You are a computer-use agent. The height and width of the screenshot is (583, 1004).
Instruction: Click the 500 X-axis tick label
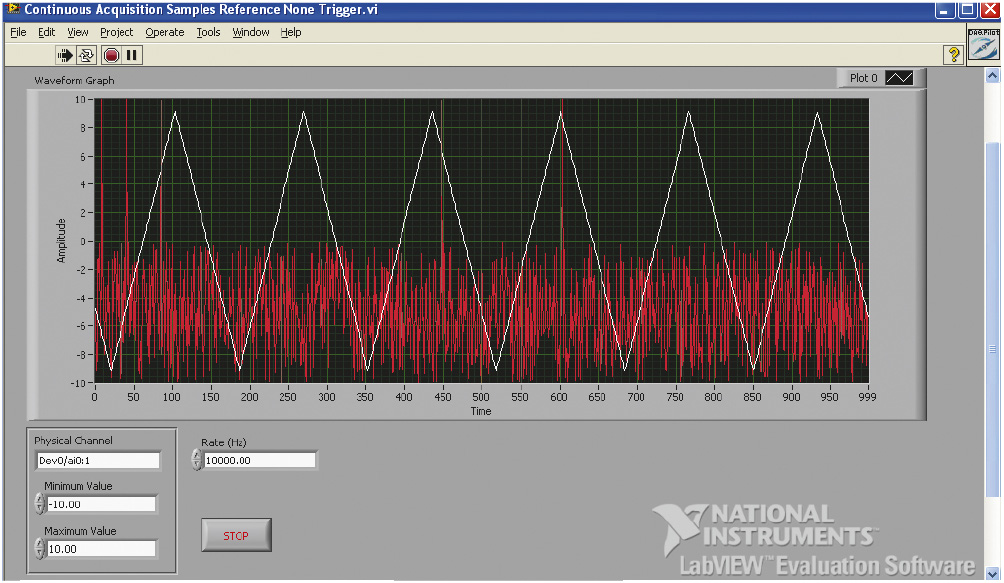[x=481, y=397]
